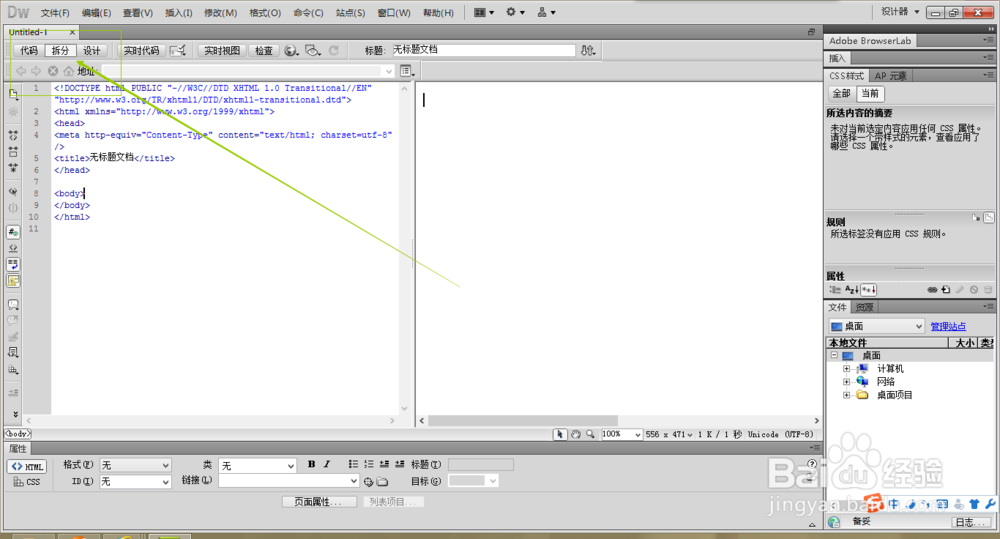Screen dimensions: 1000x539
Task: Click the show category view icon
Action: 835,290
